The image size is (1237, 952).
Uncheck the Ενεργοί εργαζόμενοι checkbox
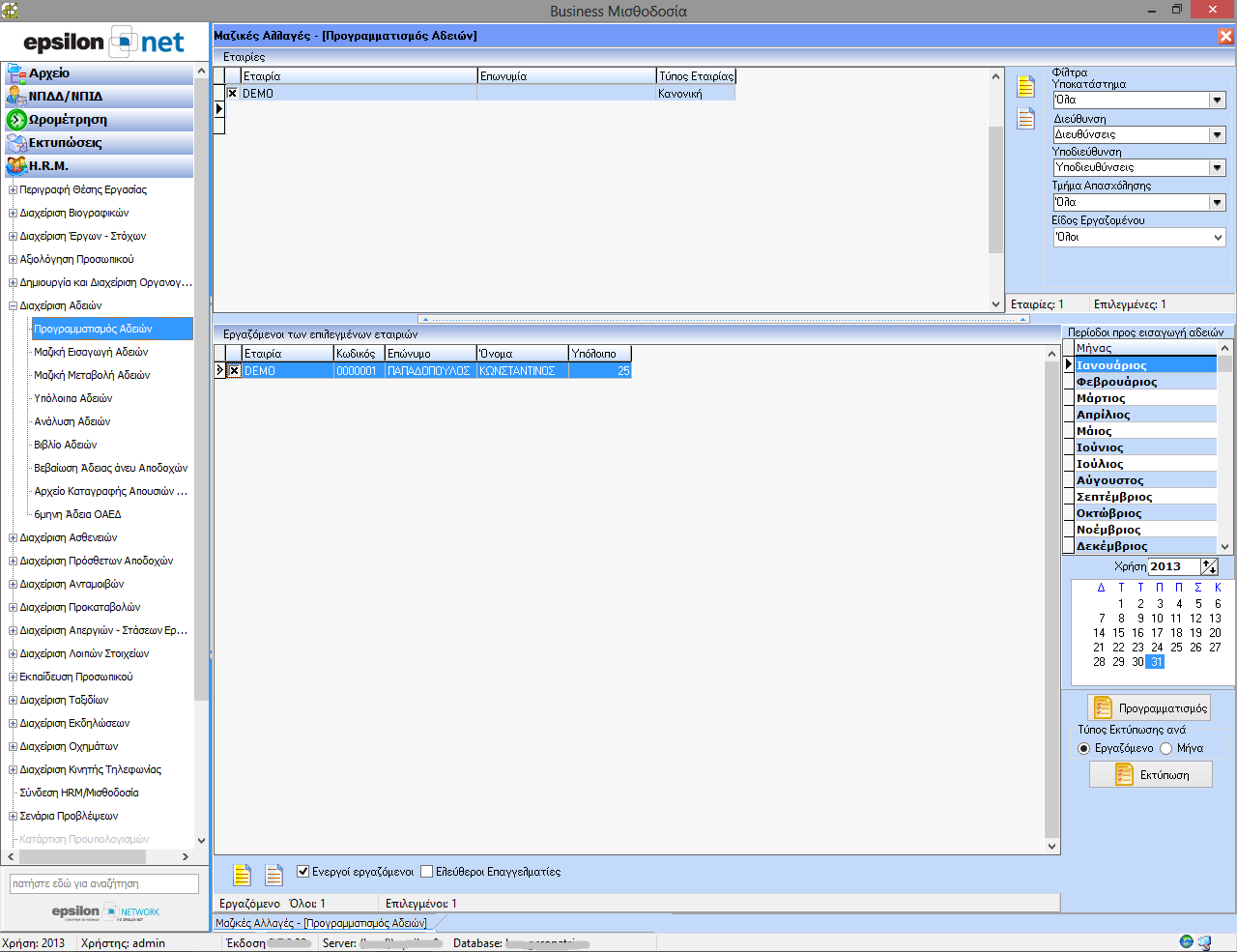(x=303, y=872)
